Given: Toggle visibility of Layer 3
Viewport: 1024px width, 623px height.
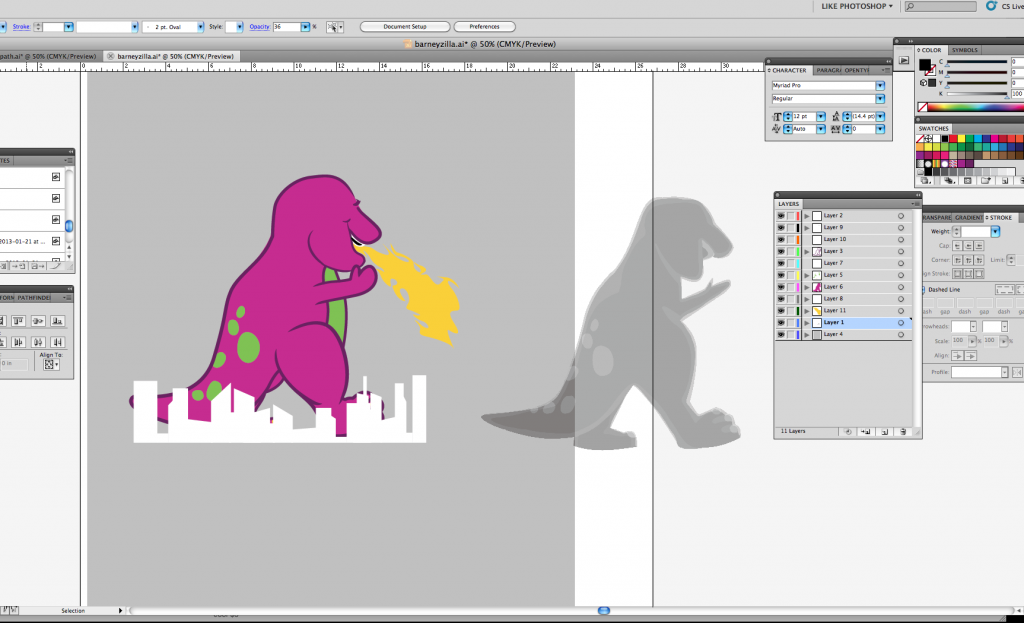Looking at the screenshot, I should pyautogui.click(x=780, y=251).
